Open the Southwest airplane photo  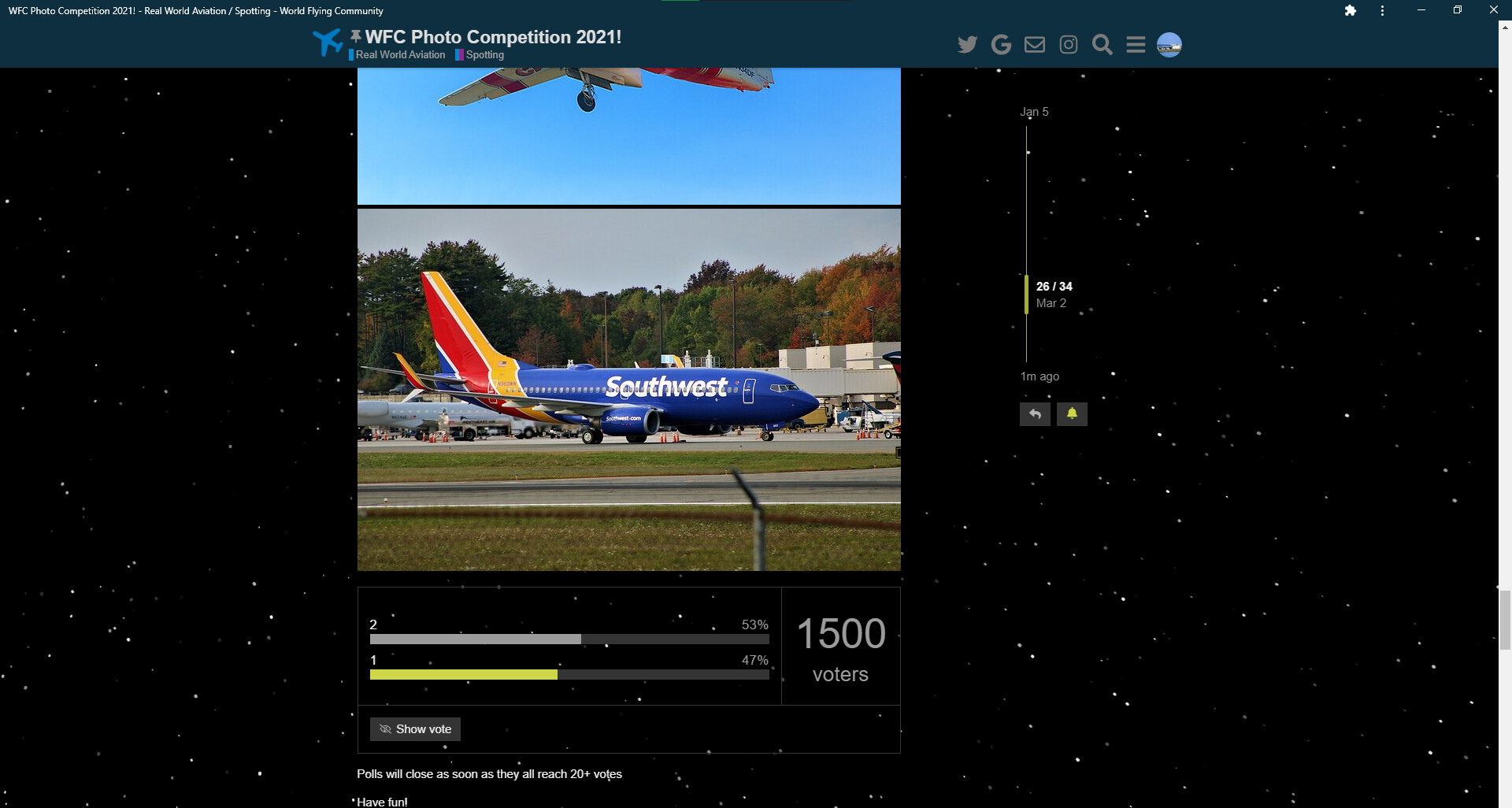629,390
